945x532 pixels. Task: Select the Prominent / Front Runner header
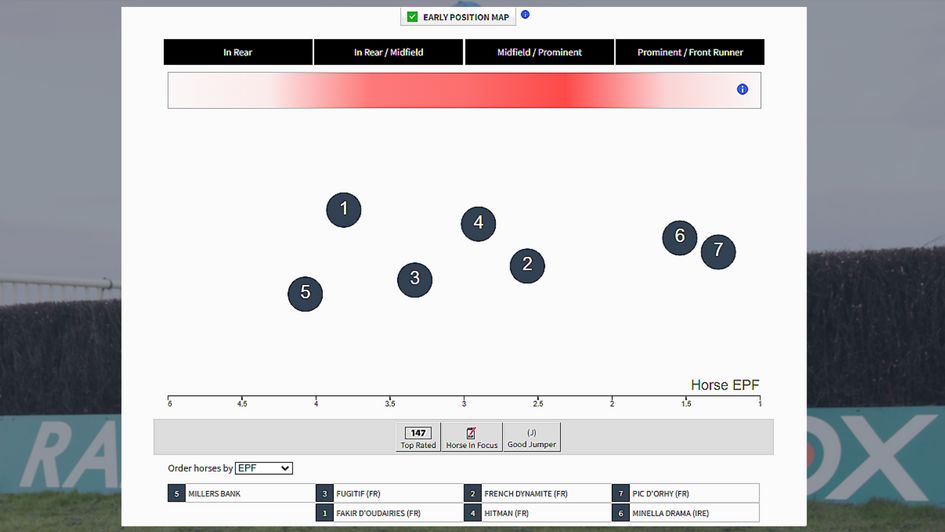click(690, 52)
